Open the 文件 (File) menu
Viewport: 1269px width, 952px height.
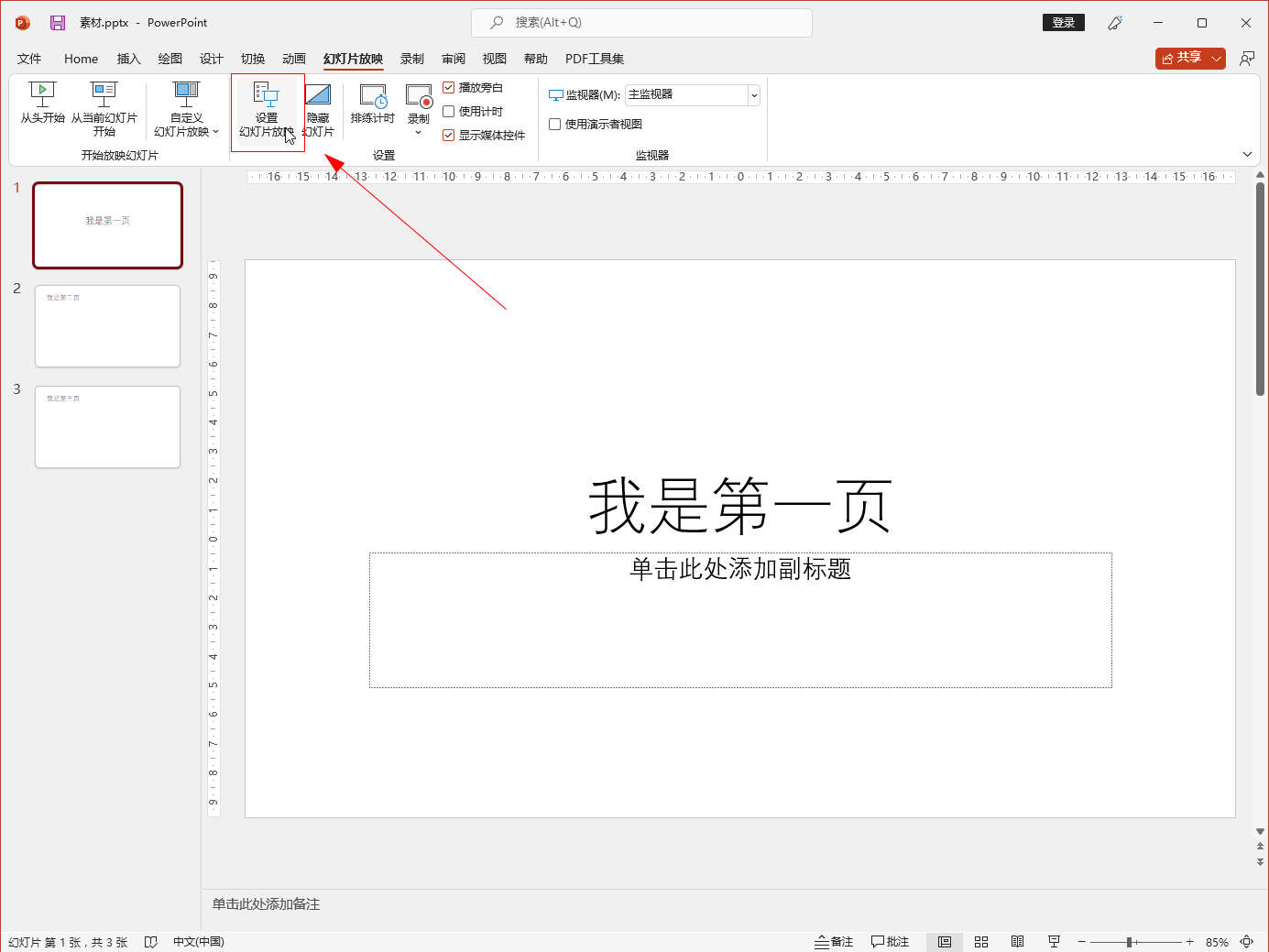[29, 59]
